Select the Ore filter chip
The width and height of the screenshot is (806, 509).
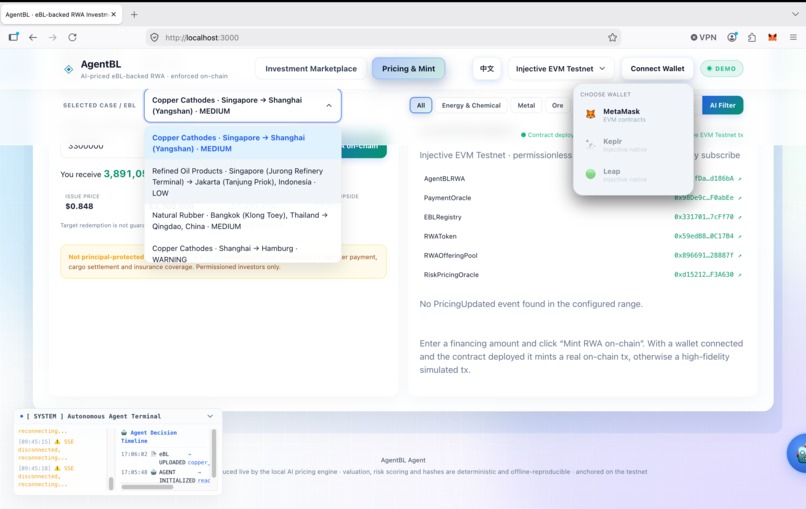click(x=557, y=105)
